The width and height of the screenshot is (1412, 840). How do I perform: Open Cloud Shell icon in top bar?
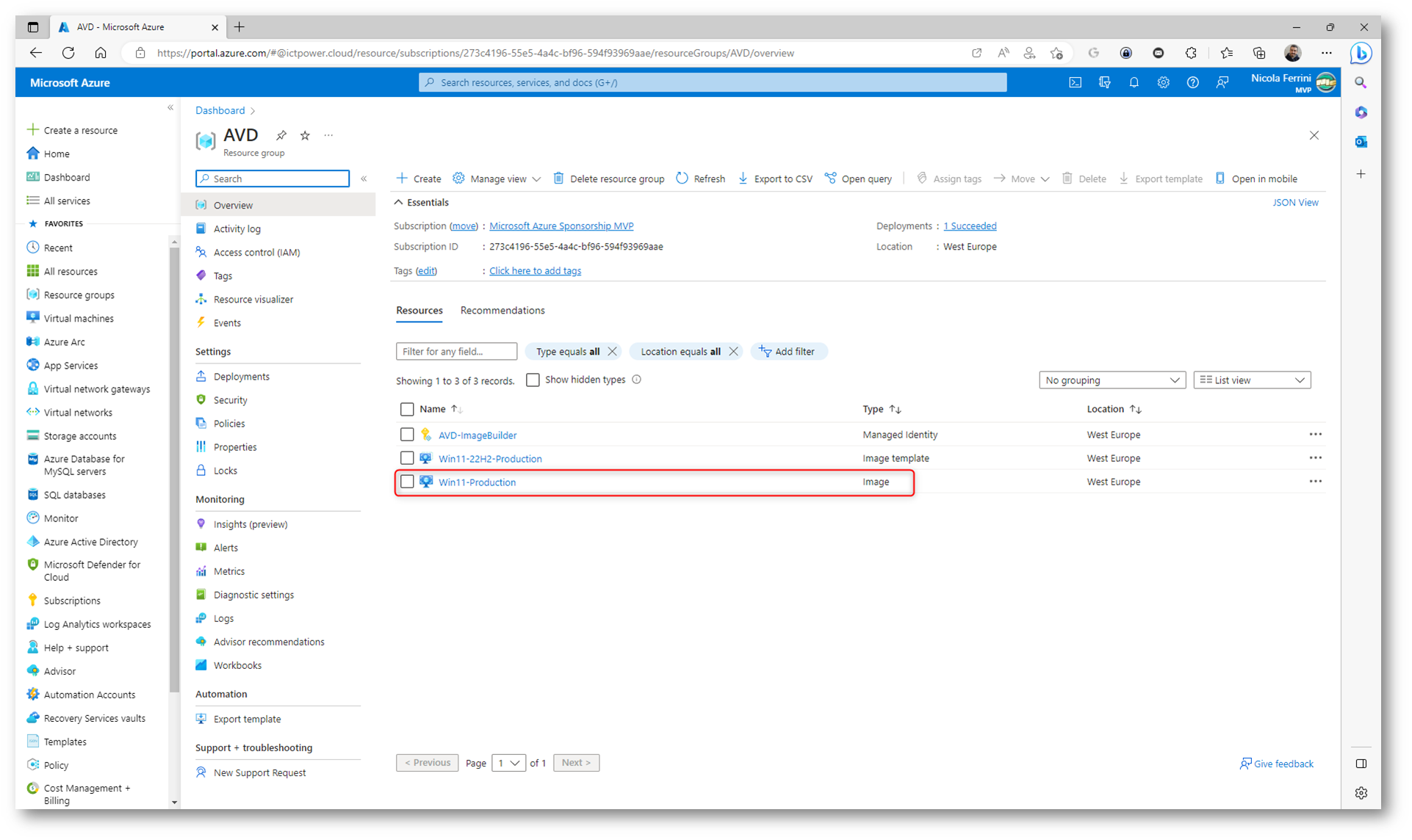(1075, 83)
